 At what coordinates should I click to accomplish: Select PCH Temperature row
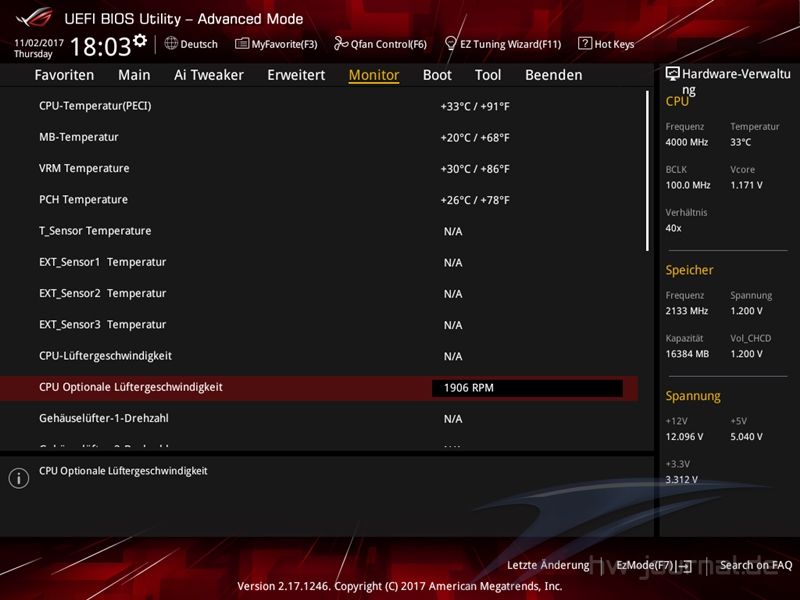[x=319, y=199]
